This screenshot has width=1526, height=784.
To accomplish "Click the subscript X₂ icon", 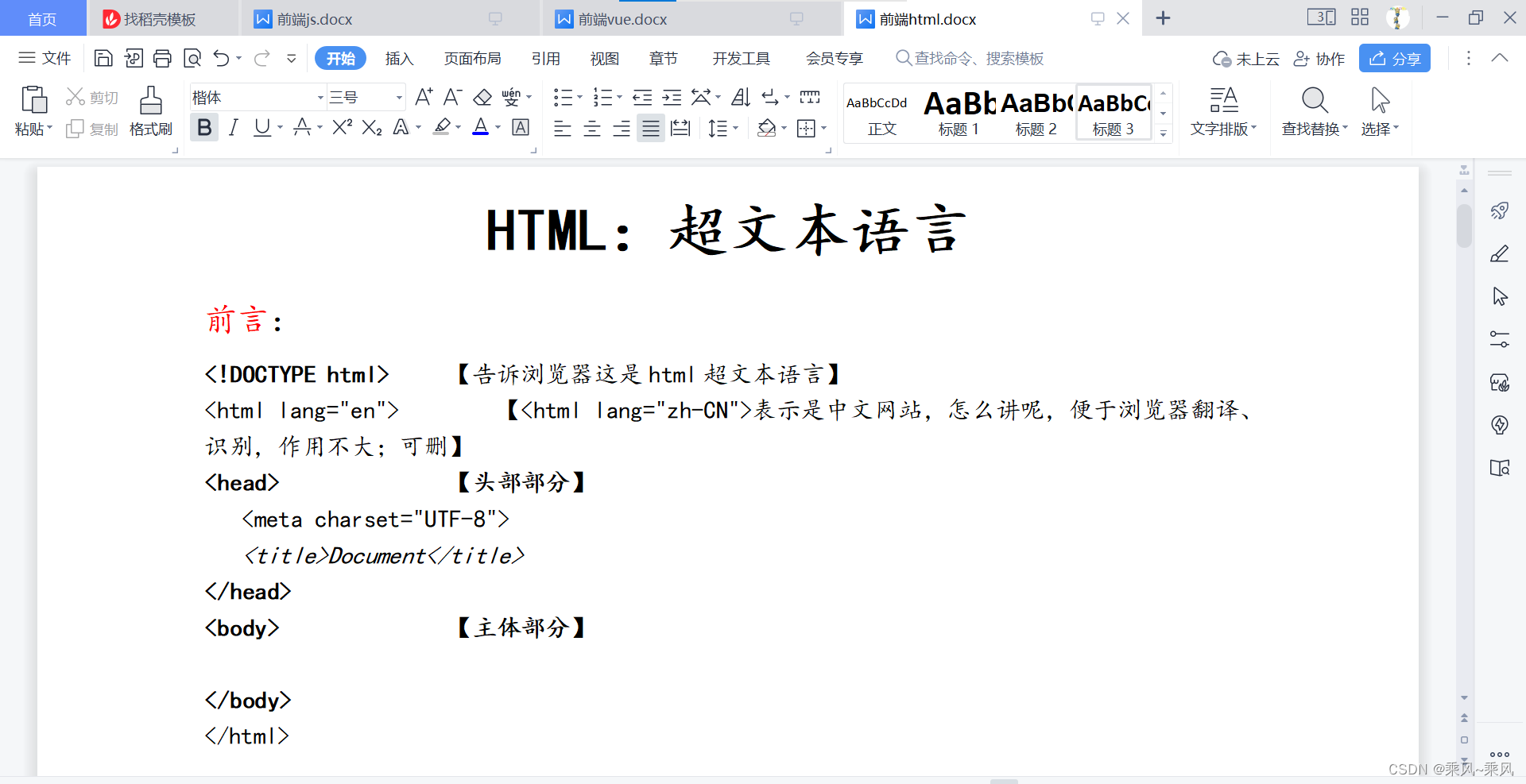I will 372,127.
